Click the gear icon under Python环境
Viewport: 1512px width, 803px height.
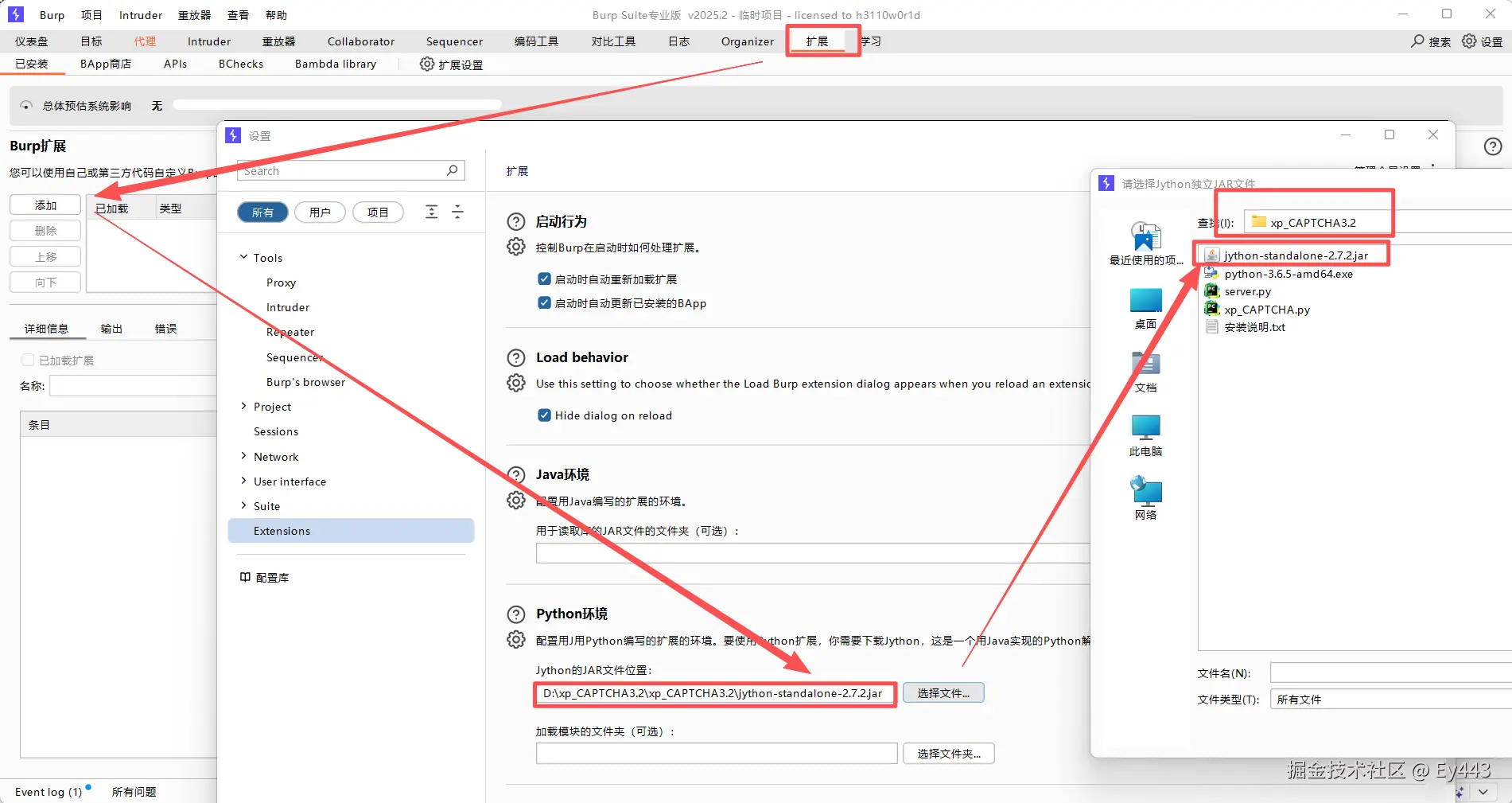tap(516, 639)
